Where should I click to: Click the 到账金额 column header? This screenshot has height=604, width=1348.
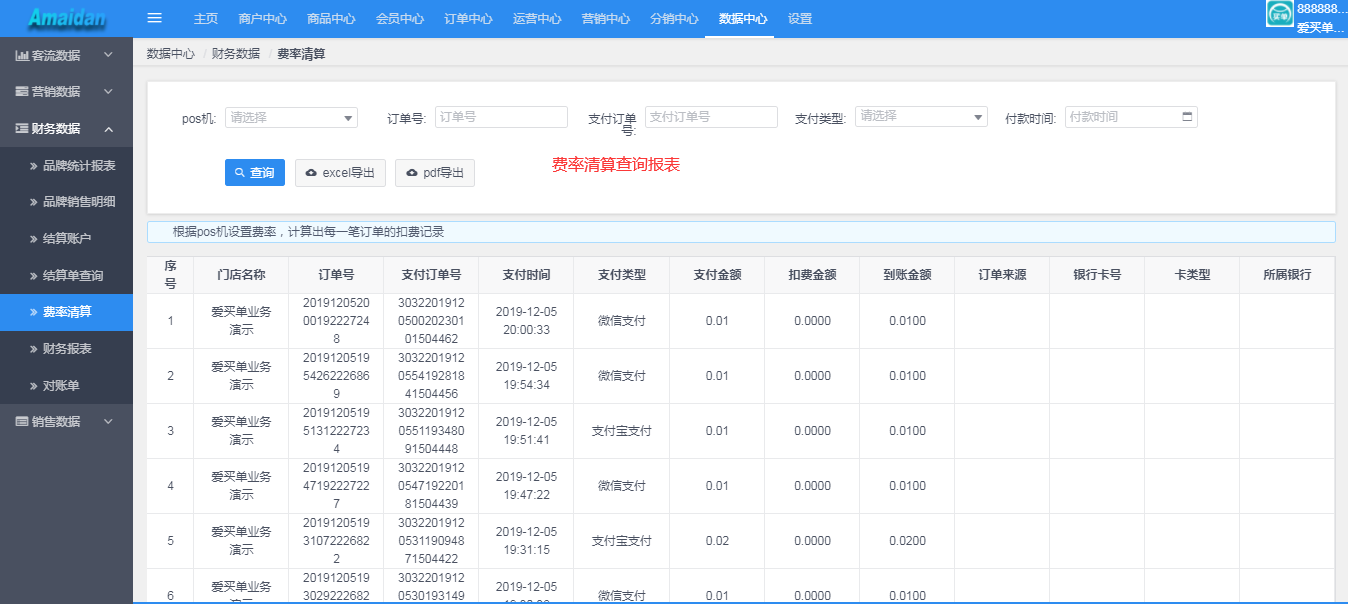(x=907, y=275)
